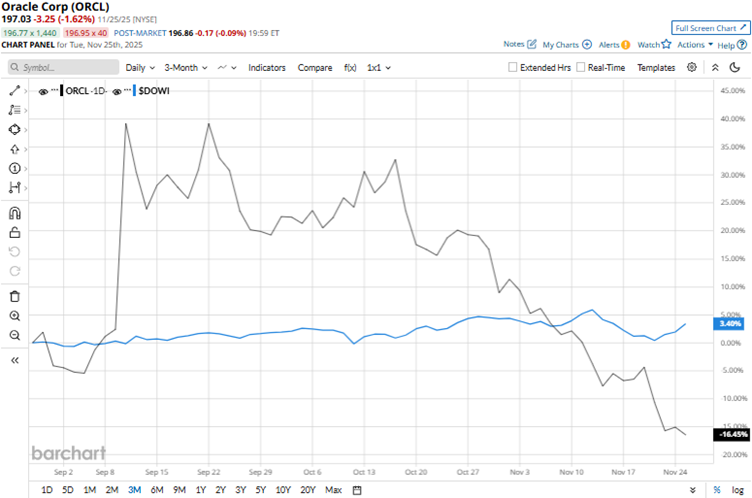Open the custom date range calendar icon
Screen dimensions: 752x498
357,490
